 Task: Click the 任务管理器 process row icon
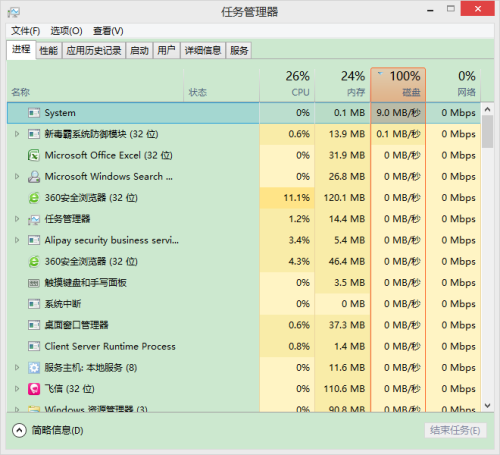tap(34, 219)
